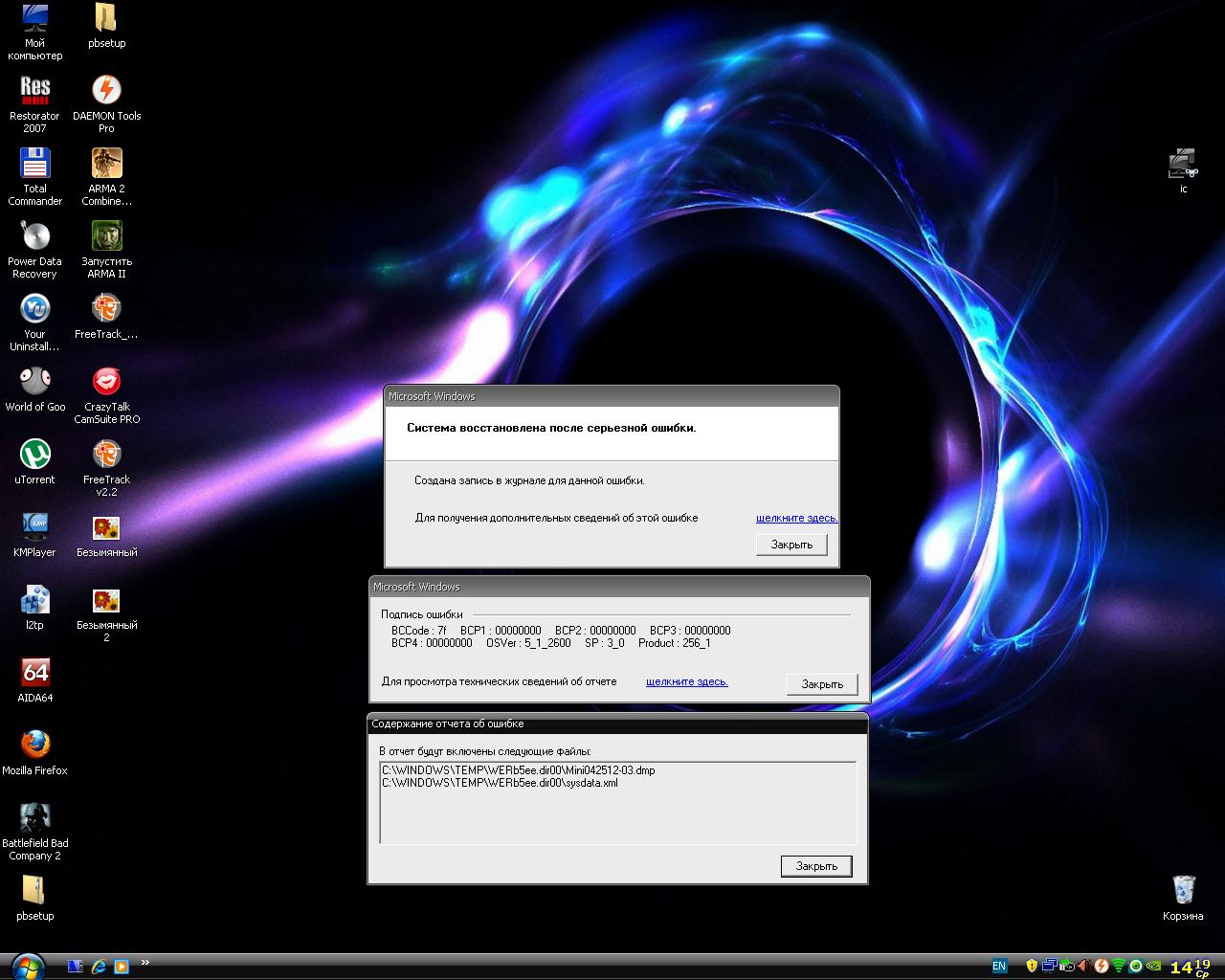Viewport: 1225px width, 980px height.
Task: Click the EN language indicator
Action: pyautogui.click(x=999, y=966)
